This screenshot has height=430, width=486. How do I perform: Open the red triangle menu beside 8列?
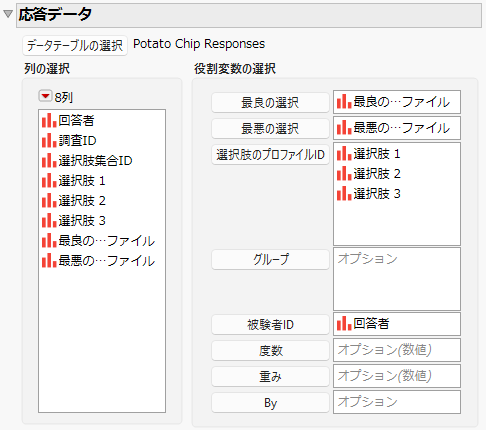pyautogui.click(x=45, y=96)
